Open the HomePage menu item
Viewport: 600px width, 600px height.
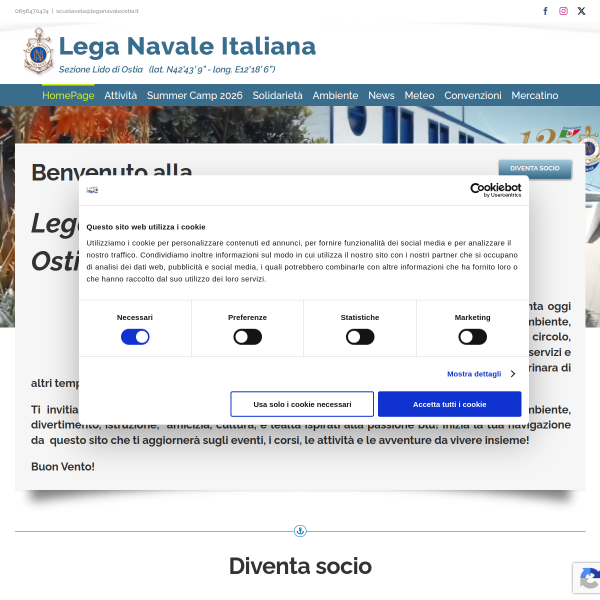(68, 95)
